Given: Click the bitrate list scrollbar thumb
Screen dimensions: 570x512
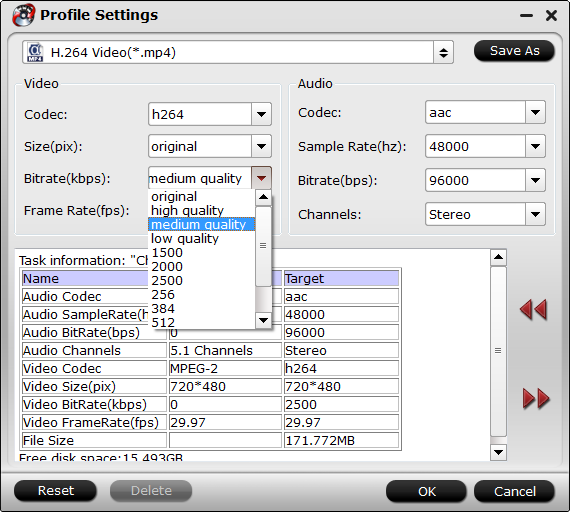Looking at the screenshot, I should 263,246.
